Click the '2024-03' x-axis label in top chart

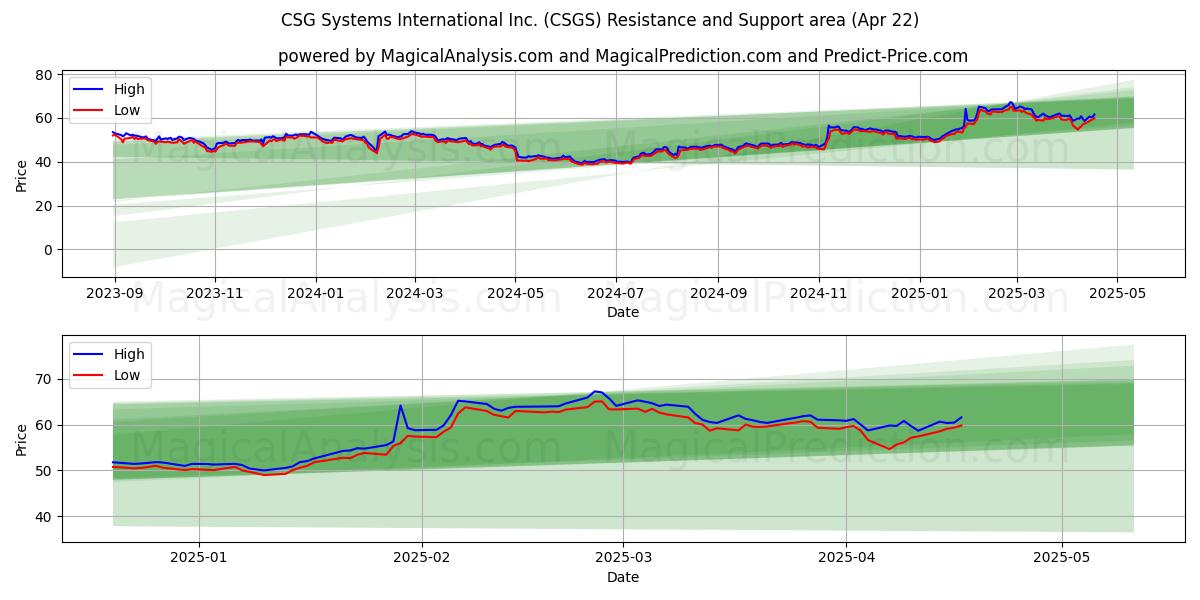point(414,295)
